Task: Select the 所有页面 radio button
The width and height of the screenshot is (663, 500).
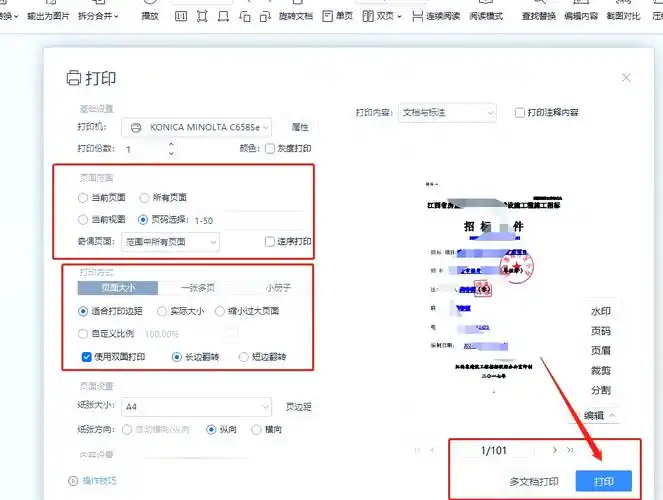Action: 144,198
